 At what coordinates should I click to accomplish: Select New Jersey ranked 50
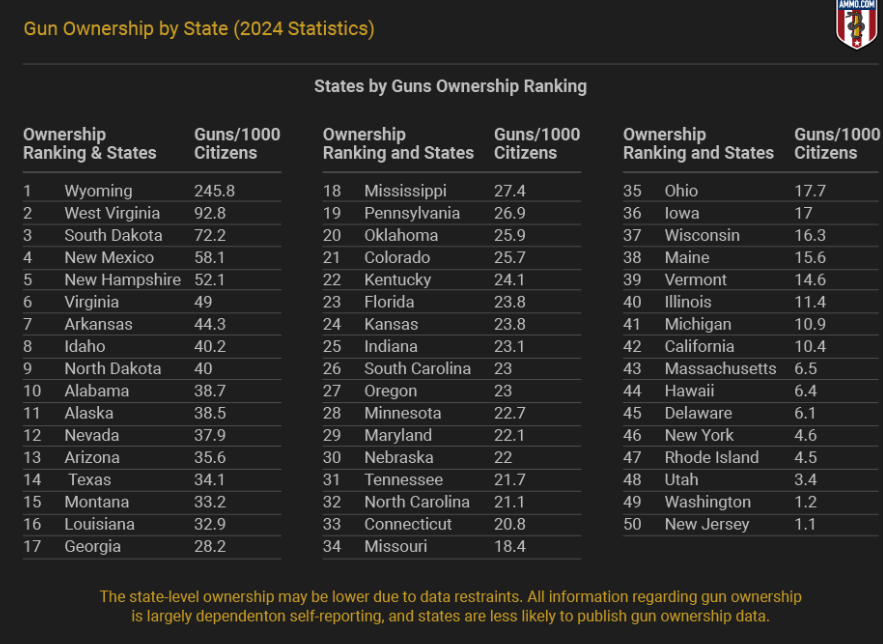click(x=706, y=524)
